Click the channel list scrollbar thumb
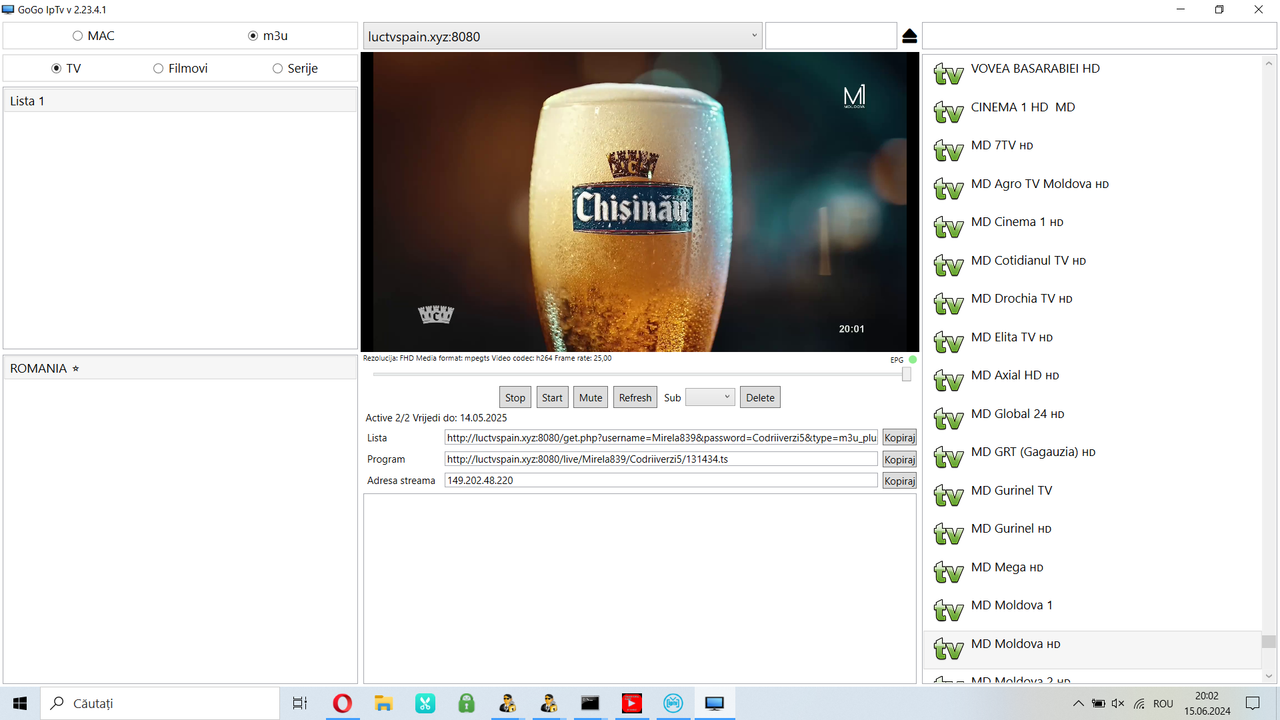 click(x=1268, y=642)
